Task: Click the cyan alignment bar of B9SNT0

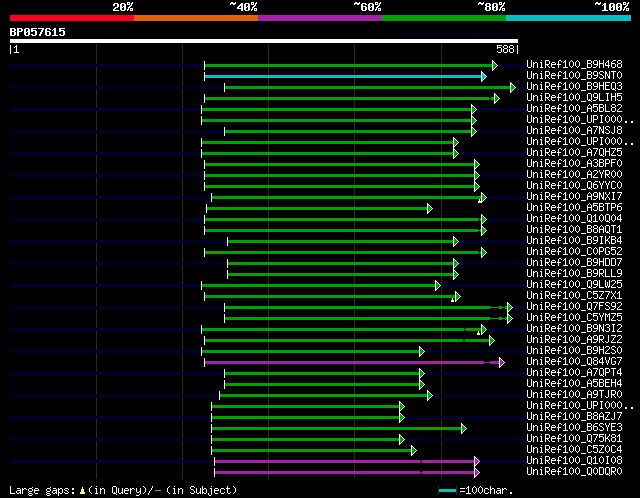Action: tap(343, 77)
